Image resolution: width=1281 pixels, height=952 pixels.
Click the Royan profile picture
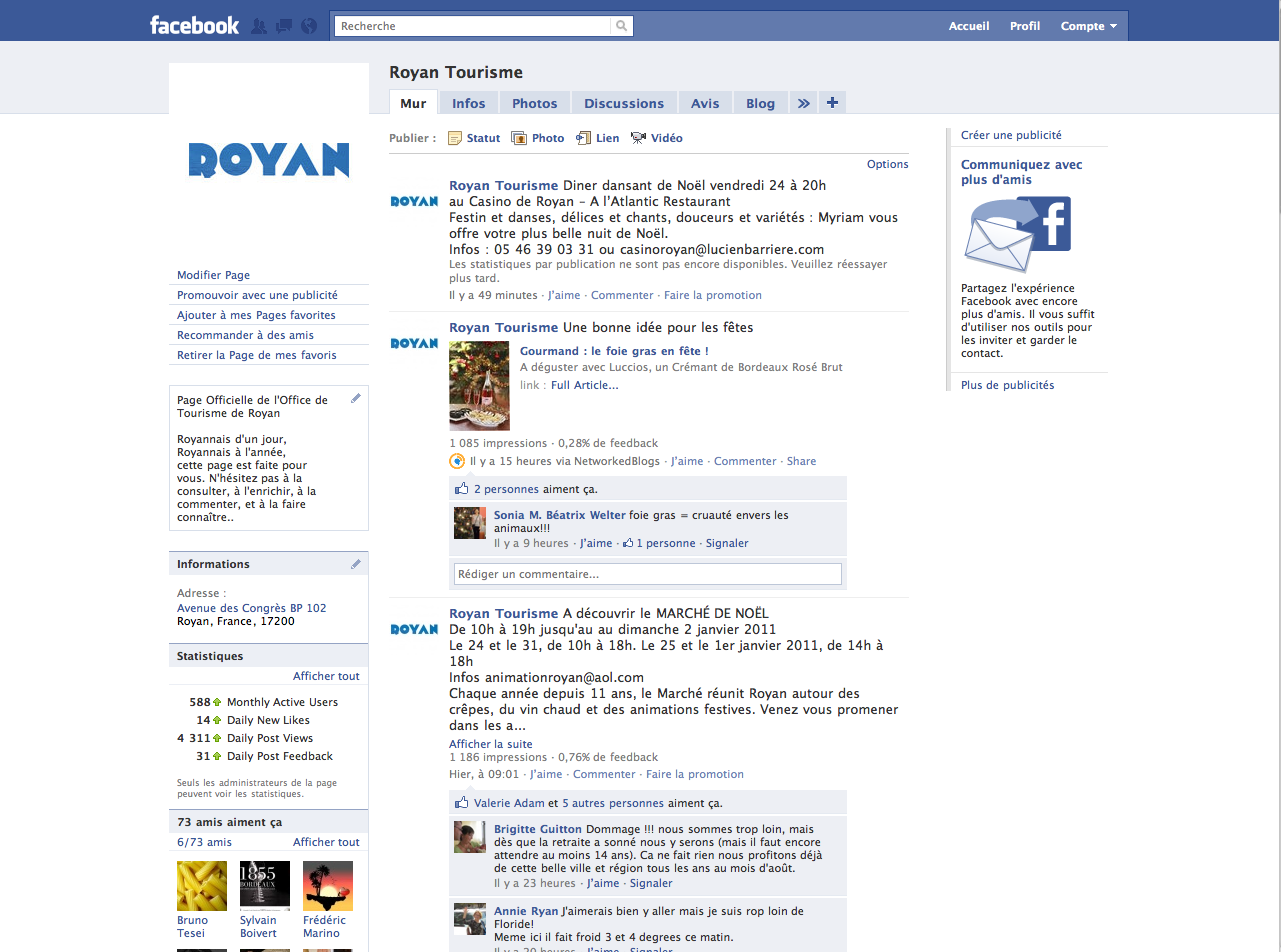point(269,160)
